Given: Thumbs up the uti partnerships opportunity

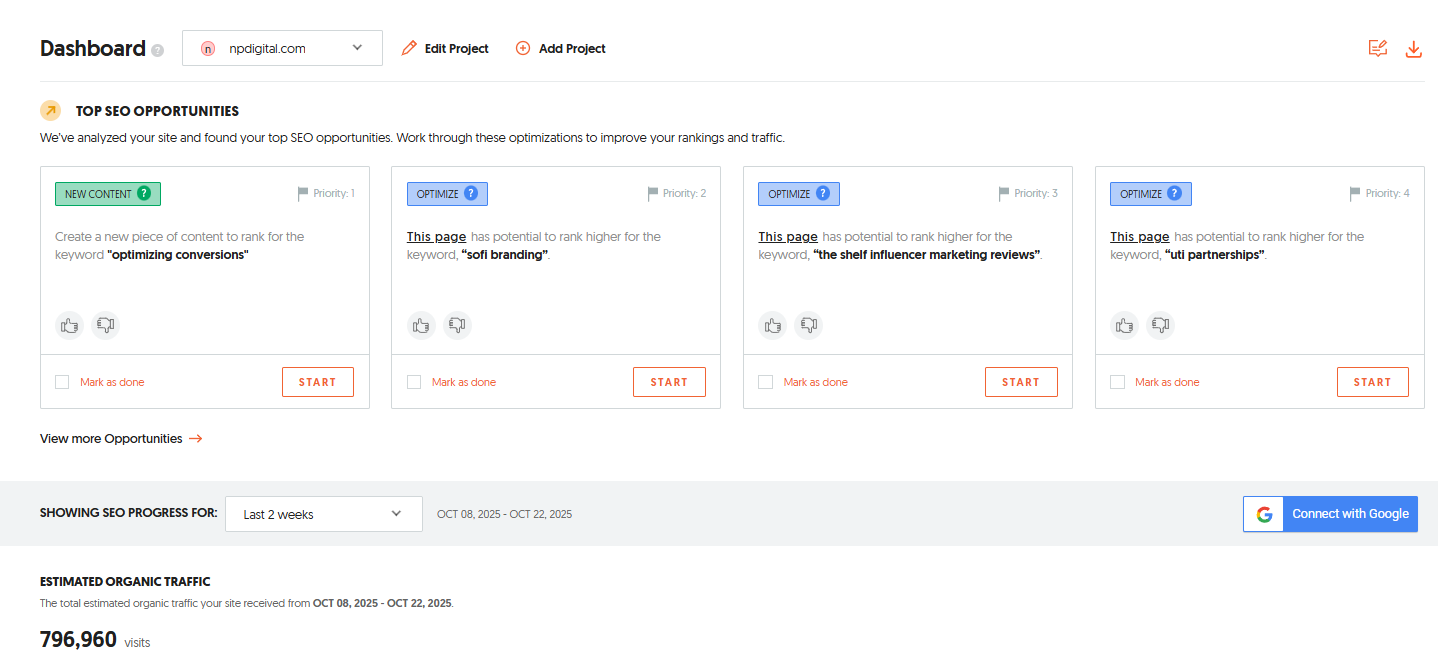Looking at the screenshot, I should coord(1125,325).
